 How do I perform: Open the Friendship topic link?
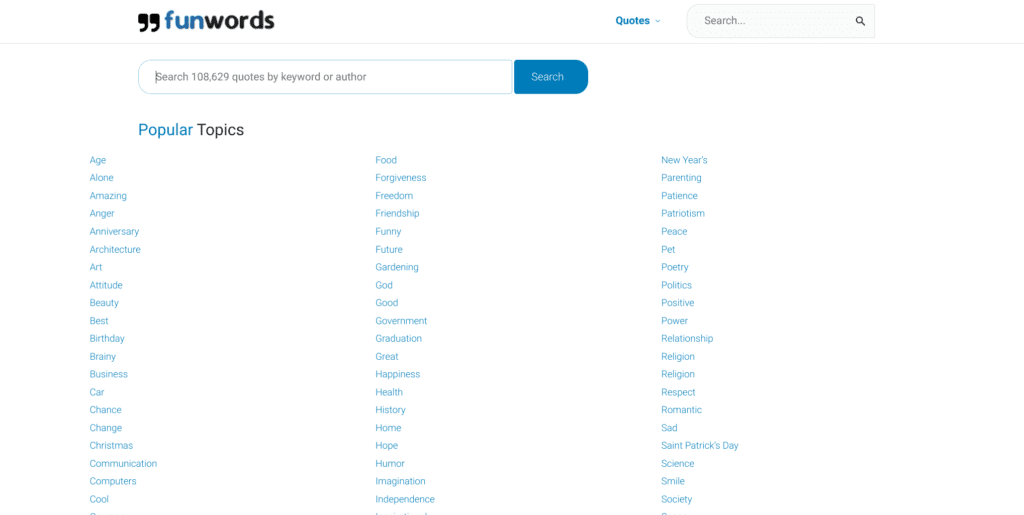(x=397, y=213)
